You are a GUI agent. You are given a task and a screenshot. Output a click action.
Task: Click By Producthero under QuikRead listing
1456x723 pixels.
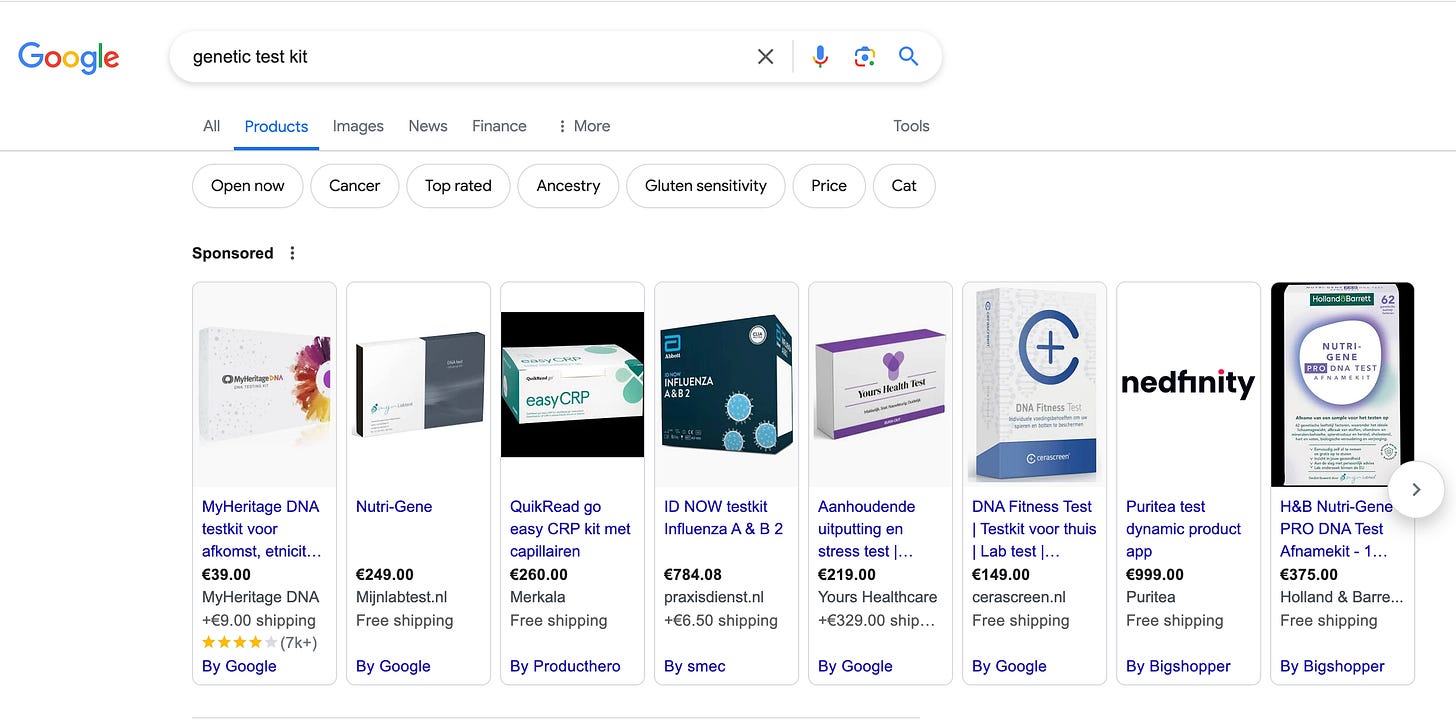(565, 666)
